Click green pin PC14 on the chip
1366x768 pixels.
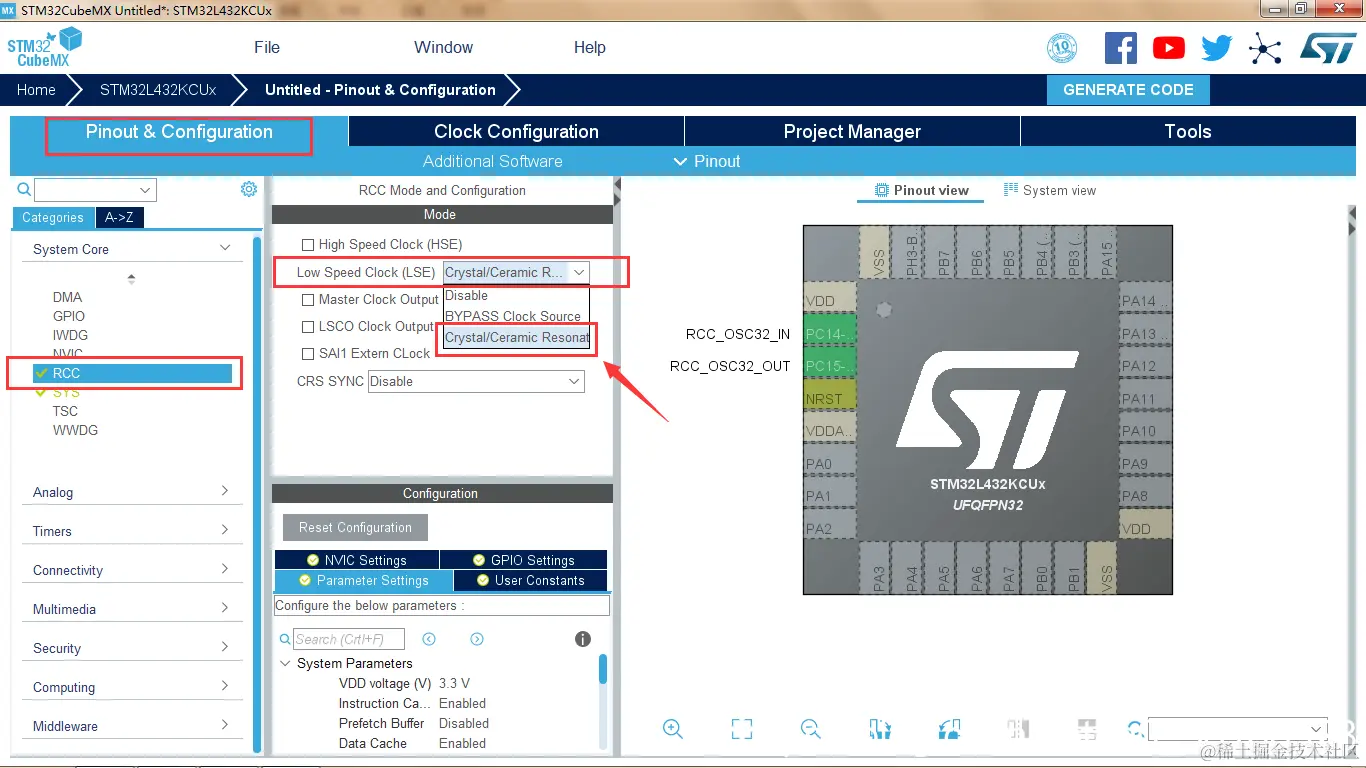(830, 333)
